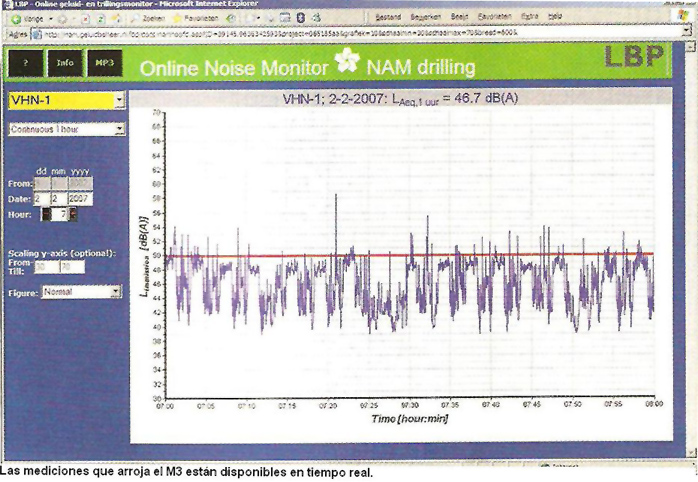Click the Time [hour:min] axis label
698x482 pixels.
(410, 418)
